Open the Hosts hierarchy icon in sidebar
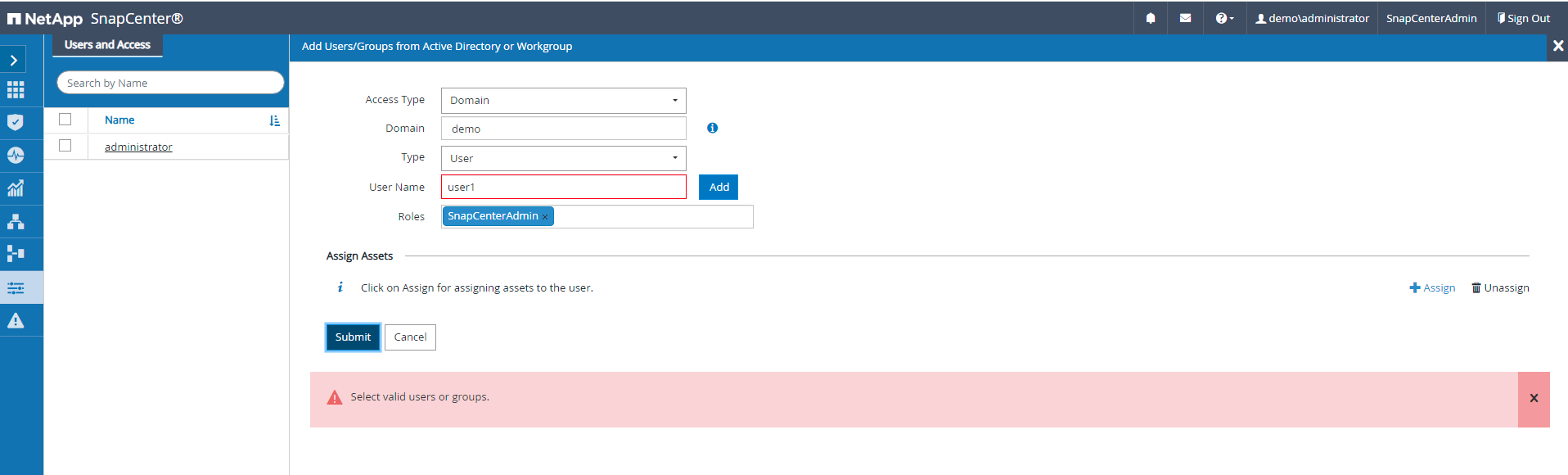This screenshot has width=1568, height=475. (x=16, y=222)
